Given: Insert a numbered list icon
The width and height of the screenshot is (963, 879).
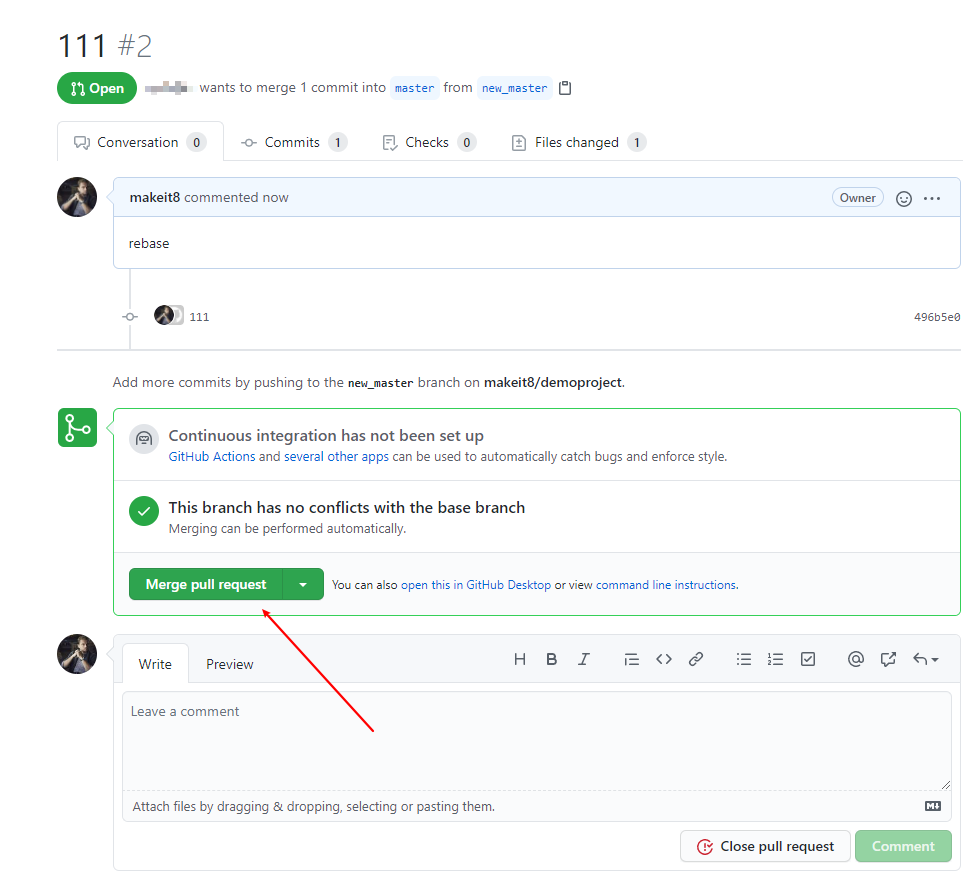Looking at the screenshot, I should point(775,659).
